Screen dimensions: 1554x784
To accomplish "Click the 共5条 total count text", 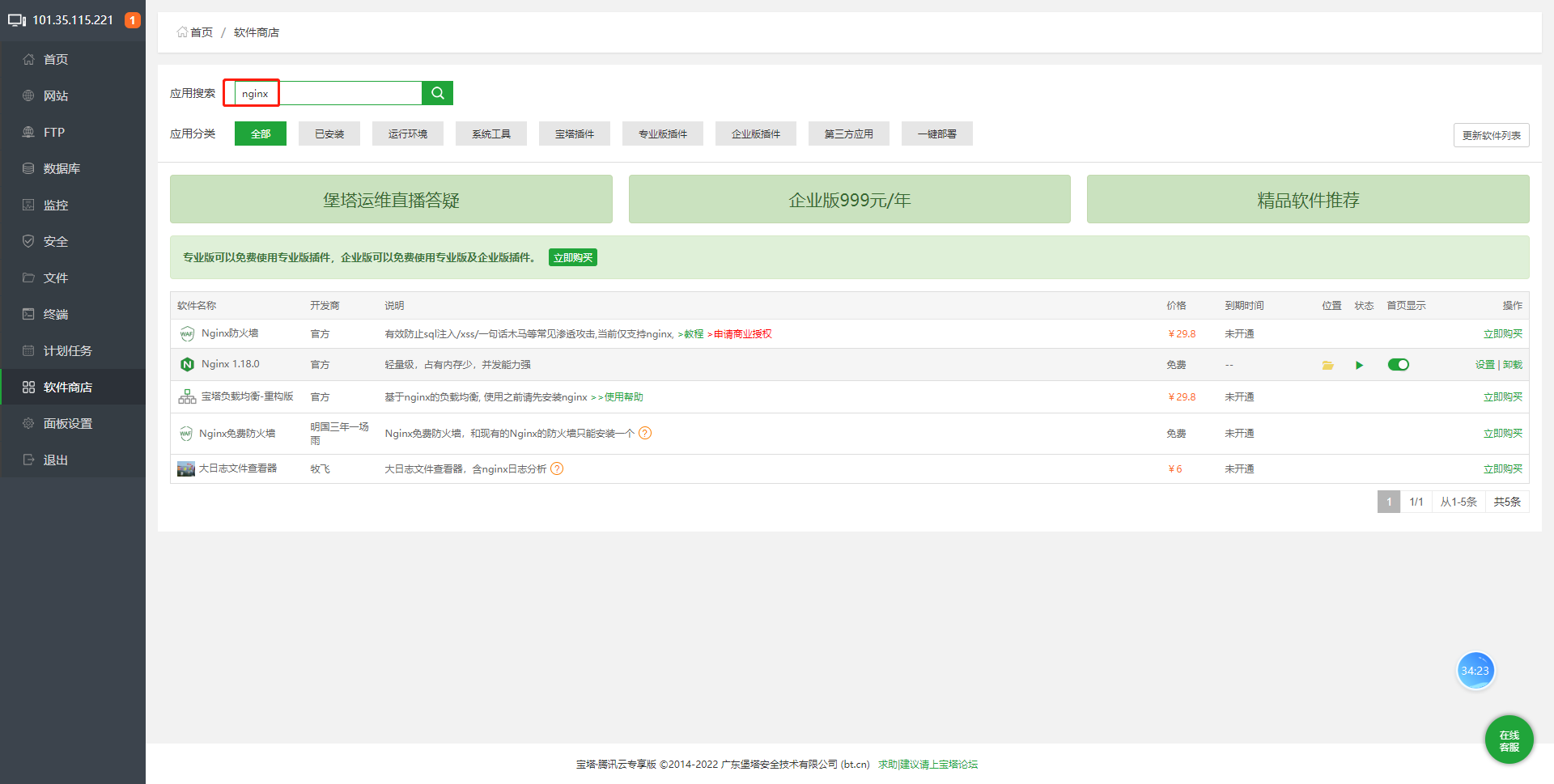I will coord(1507,502).
